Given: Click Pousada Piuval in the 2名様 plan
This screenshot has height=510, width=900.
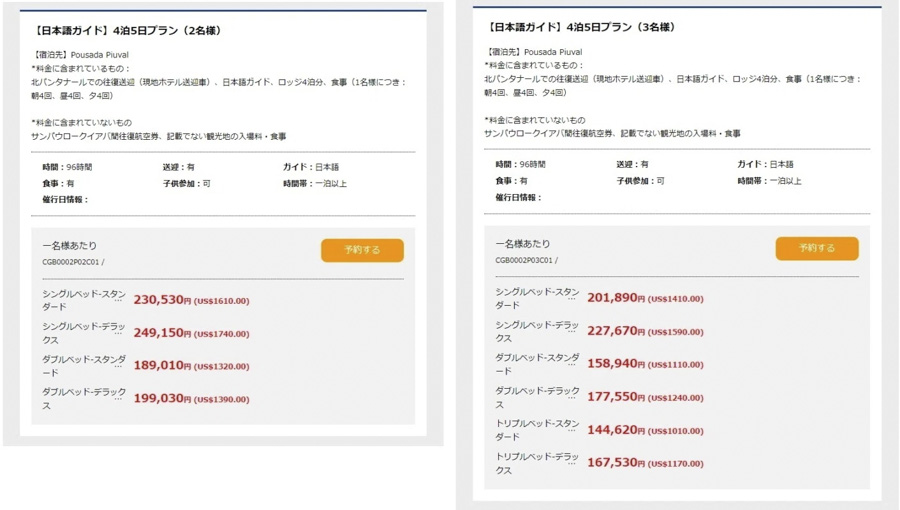Looking at the screenshot, I should [x=99, y=55].
